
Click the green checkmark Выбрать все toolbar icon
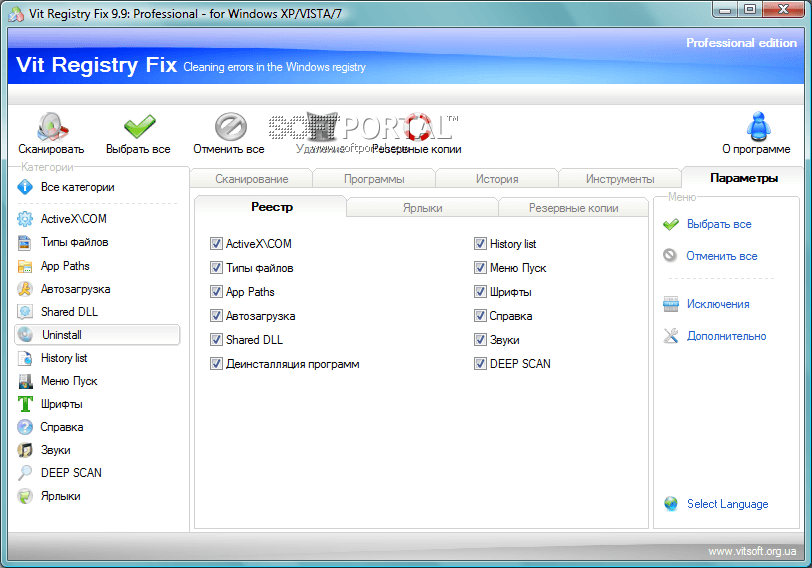(x=139, y=126)
